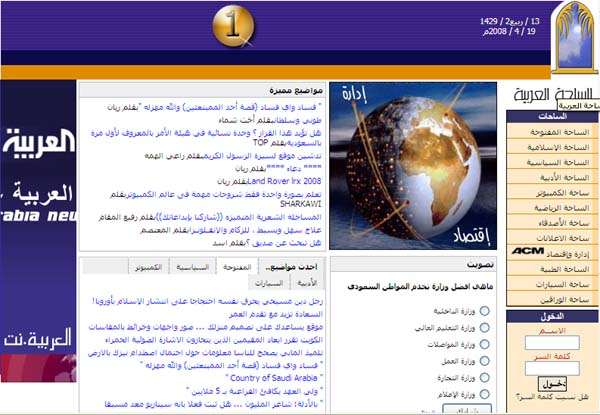600x415 pixels.
Task: Open the العربية.نت advertisement banner
Action: coord(38,231)
